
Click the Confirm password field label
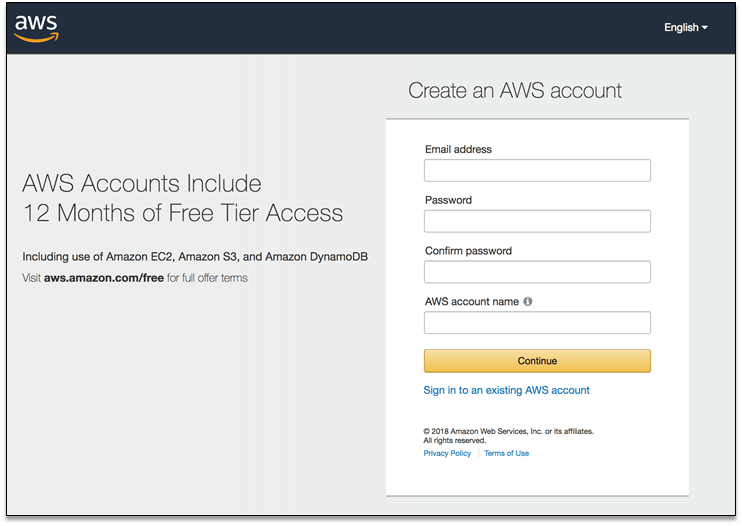pos(468,251)
